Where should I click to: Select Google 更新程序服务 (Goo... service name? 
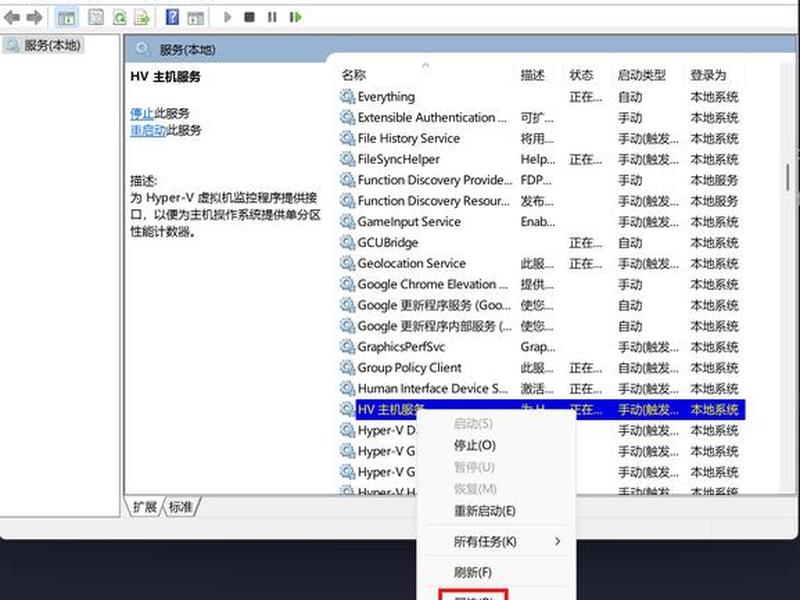coord(434,305)
